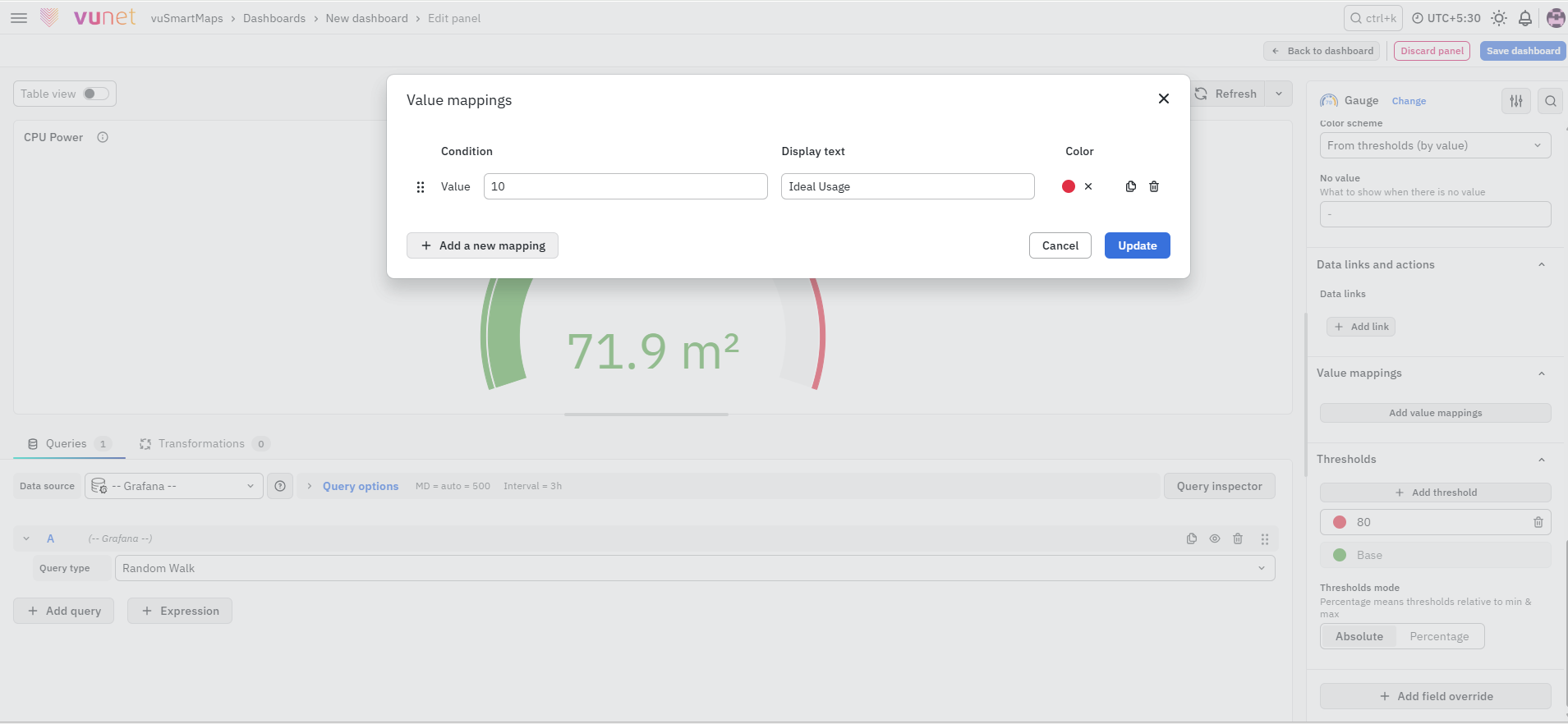
Task: Open the hamburger navigation menu
Action: pyautogui.click(x=19, y=18)
